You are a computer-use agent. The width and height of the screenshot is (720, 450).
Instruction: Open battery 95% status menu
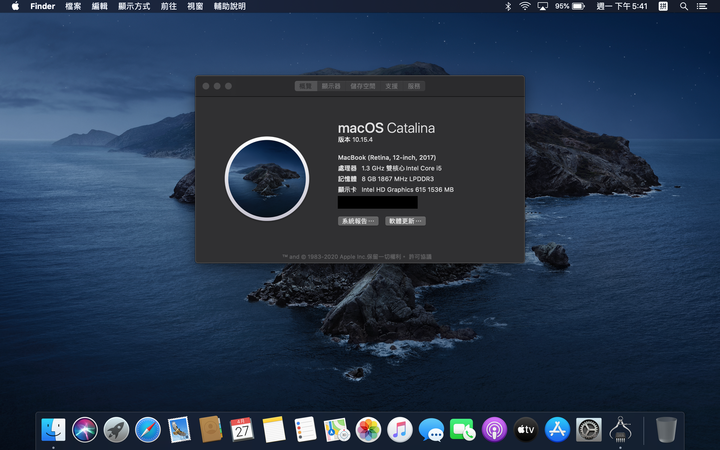click(569, 6)
